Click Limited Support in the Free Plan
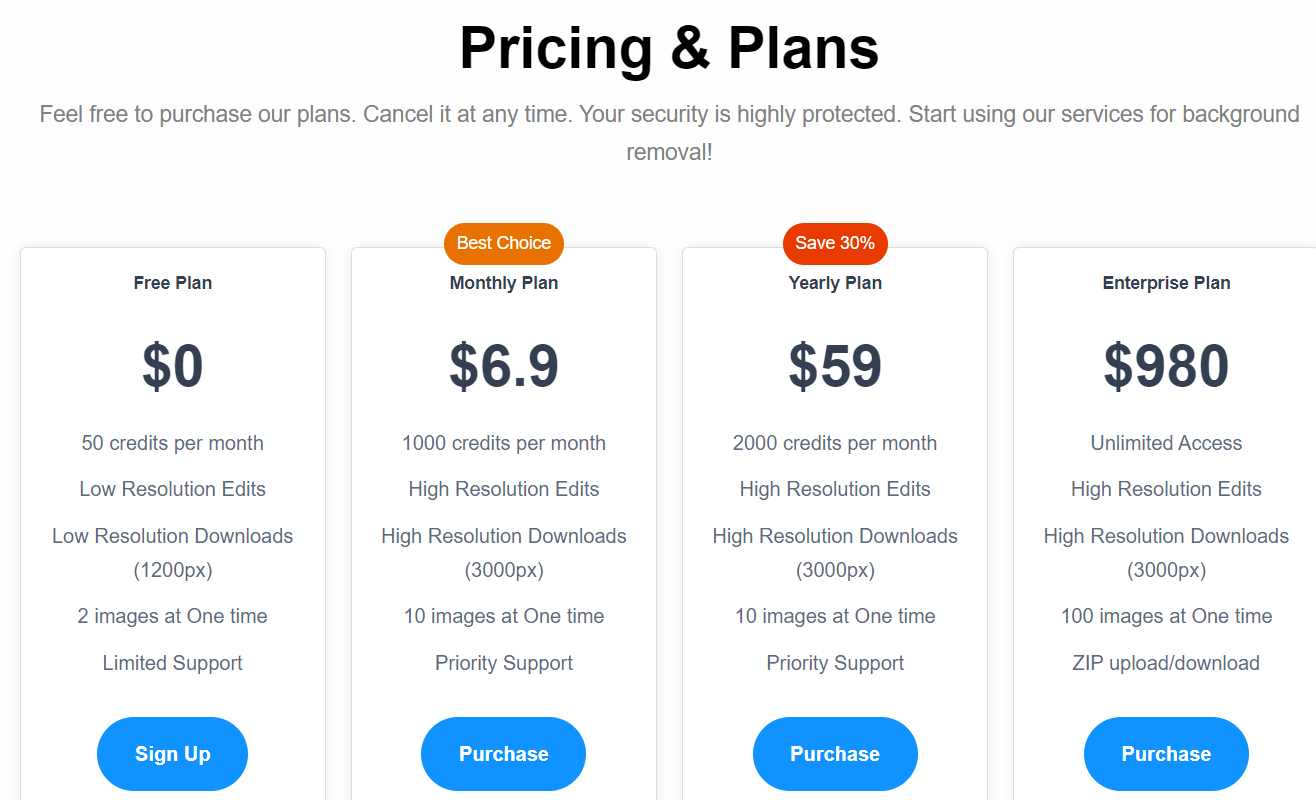 173,663
